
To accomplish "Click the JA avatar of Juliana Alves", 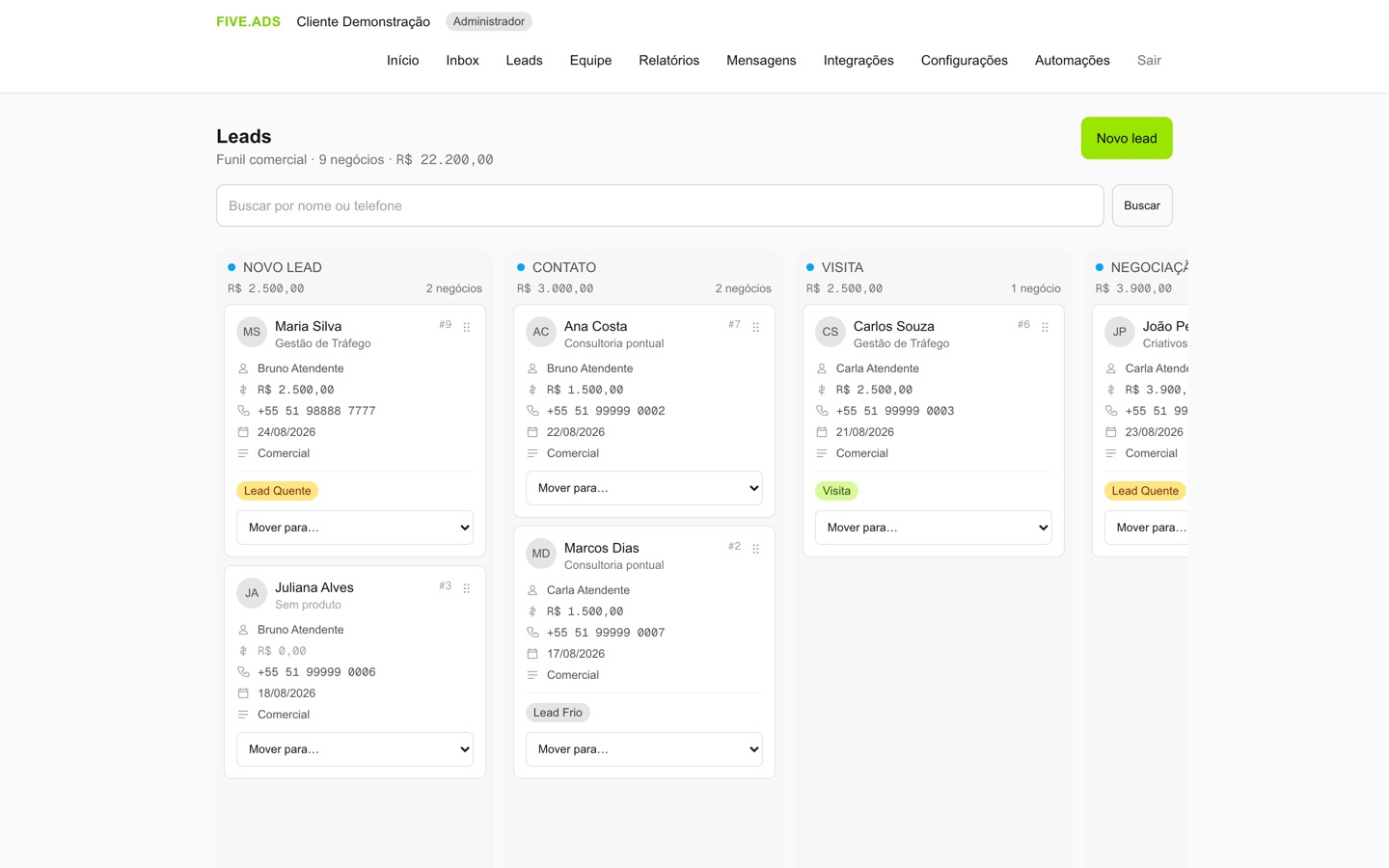I will [x=252, y=593].
